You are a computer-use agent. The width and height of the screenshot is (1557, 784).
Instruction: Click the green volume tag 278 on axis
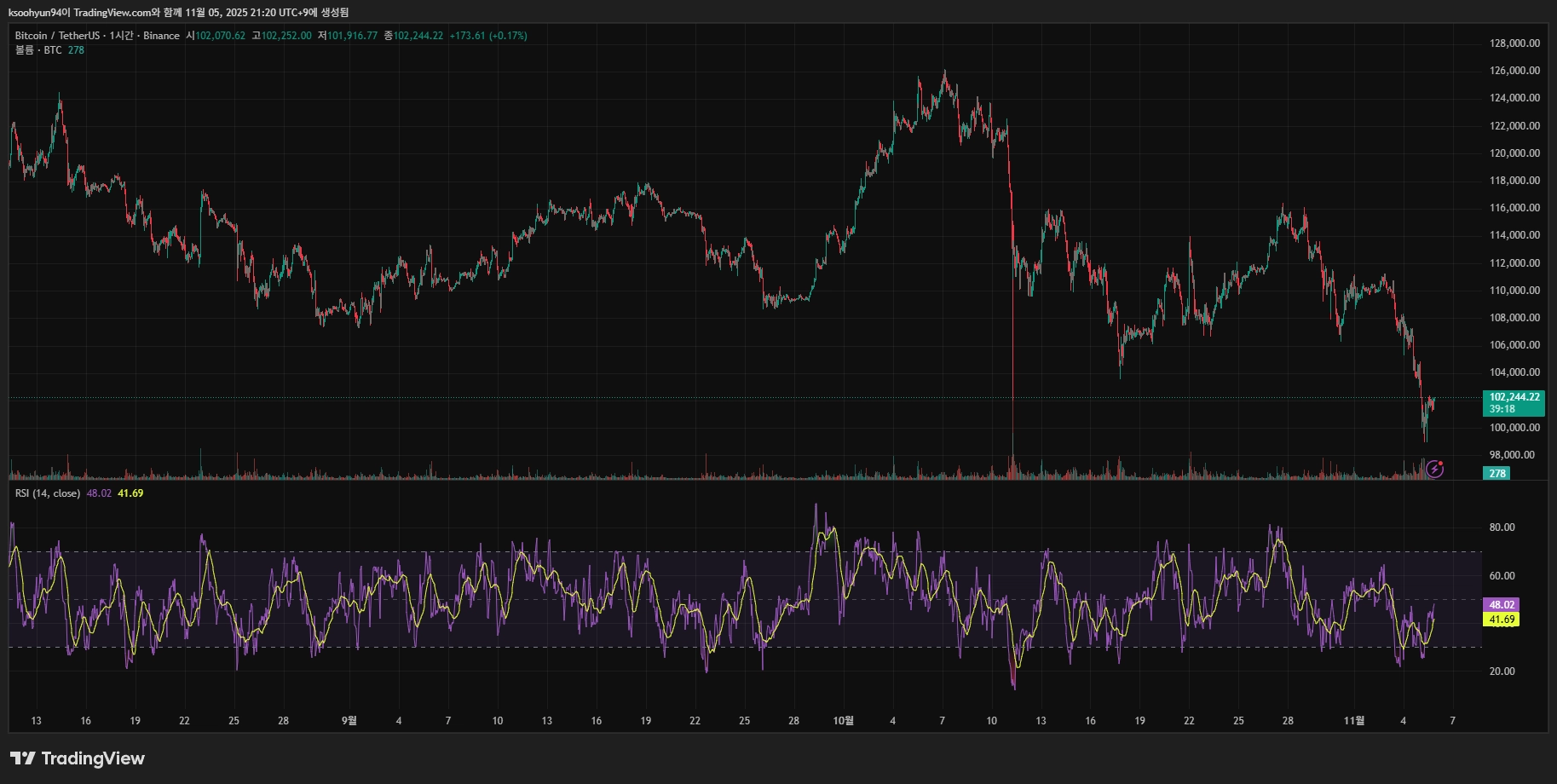point(1497,474)
